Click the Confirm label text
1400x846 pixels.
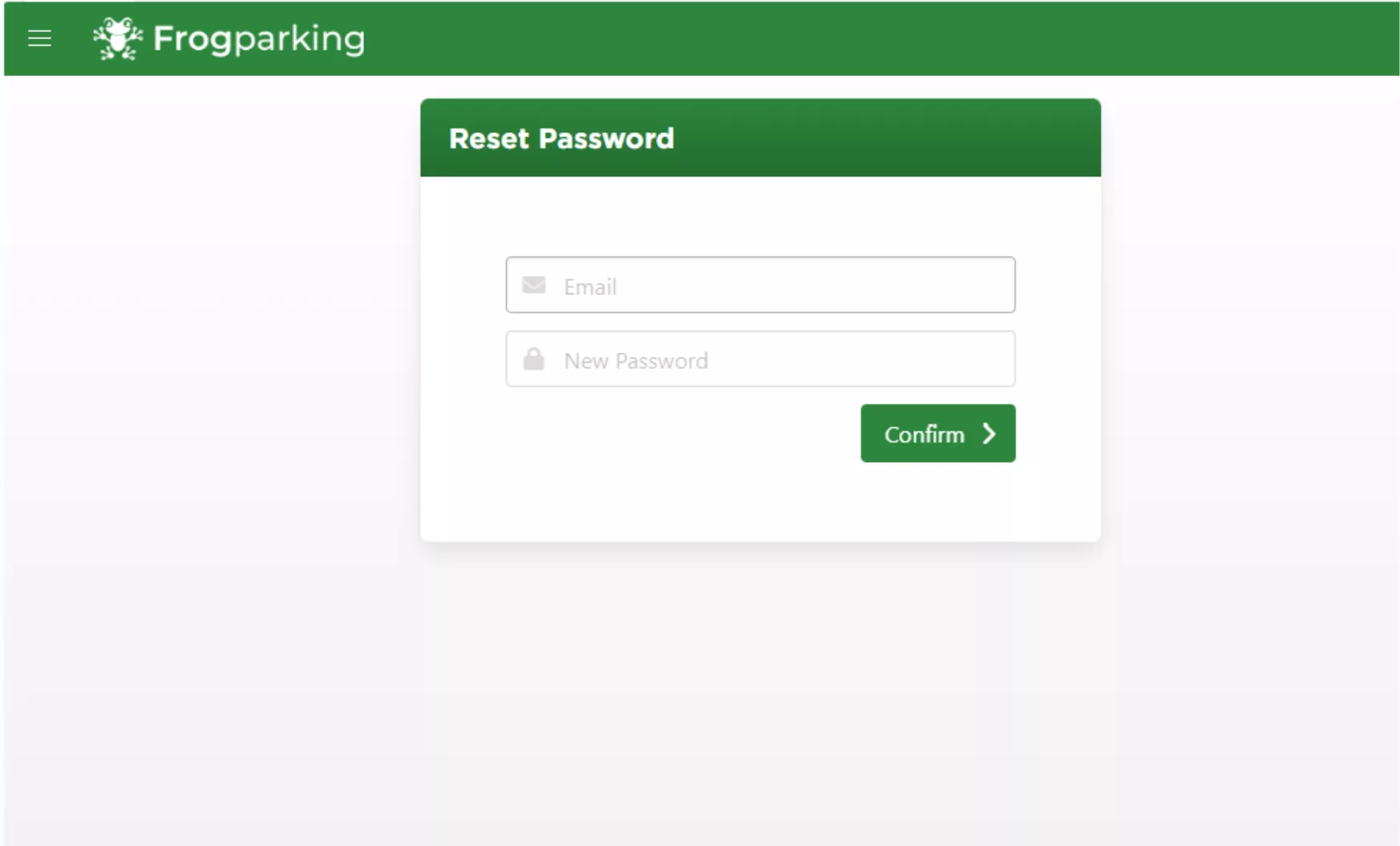click(x=924, y=435)
